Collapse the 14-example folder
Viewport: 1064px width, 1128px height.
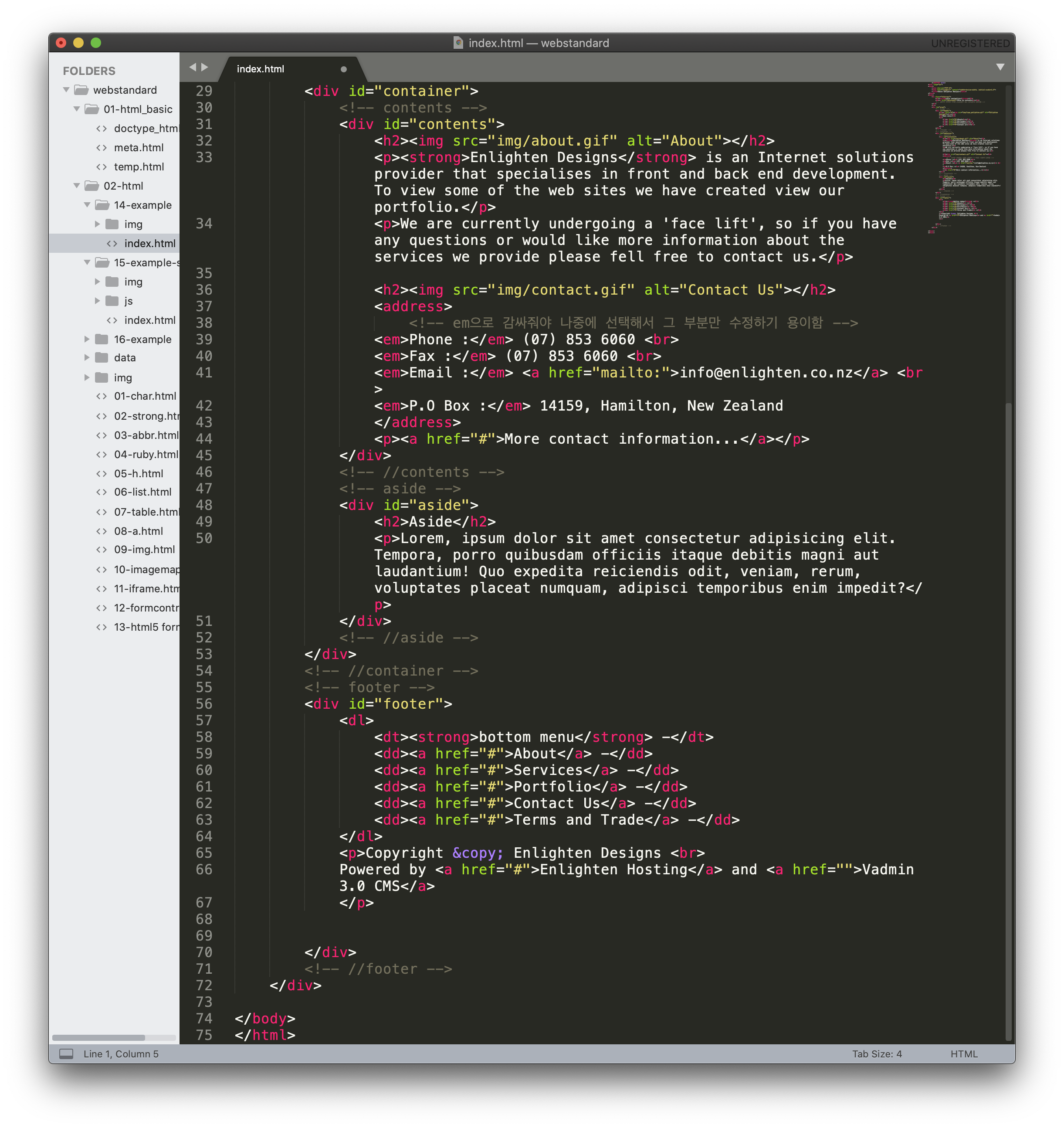tap(87, 205)
